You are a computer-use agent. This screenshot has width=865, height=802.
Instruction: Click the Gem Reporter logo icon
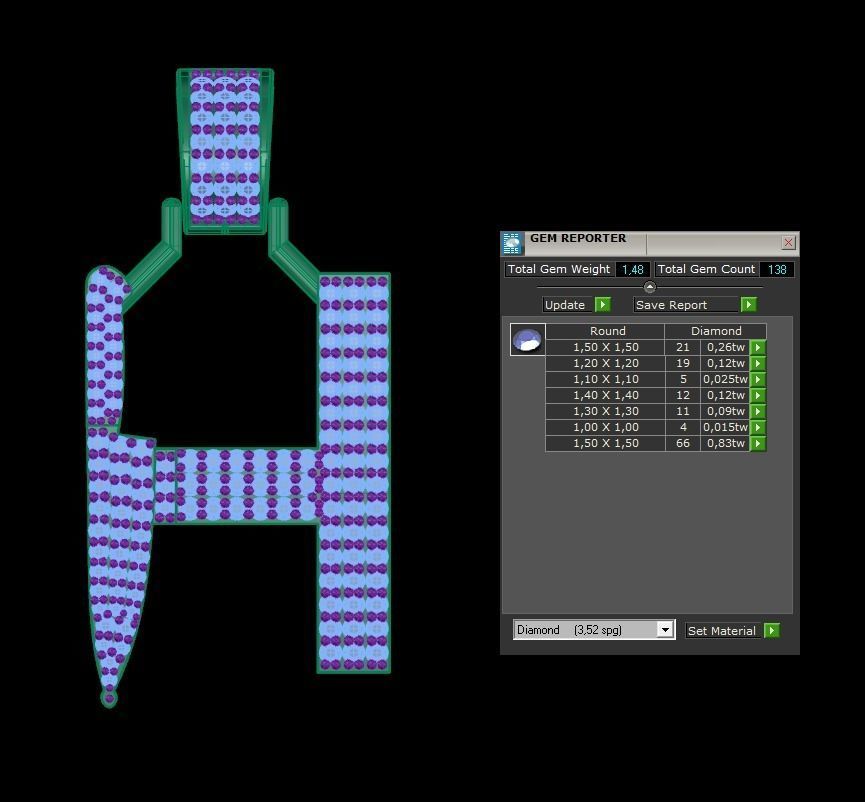(512, 243)
